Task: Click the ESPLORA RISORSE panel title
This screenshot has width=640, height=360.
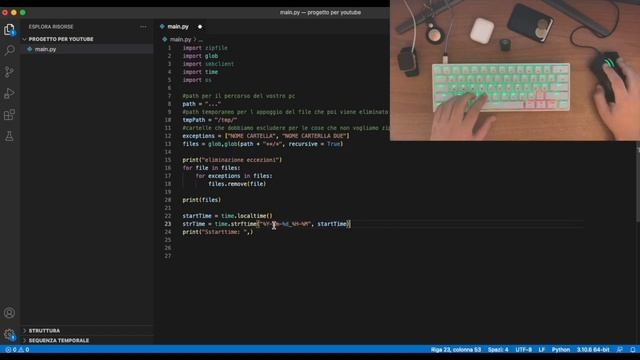Action: [51, 27]
